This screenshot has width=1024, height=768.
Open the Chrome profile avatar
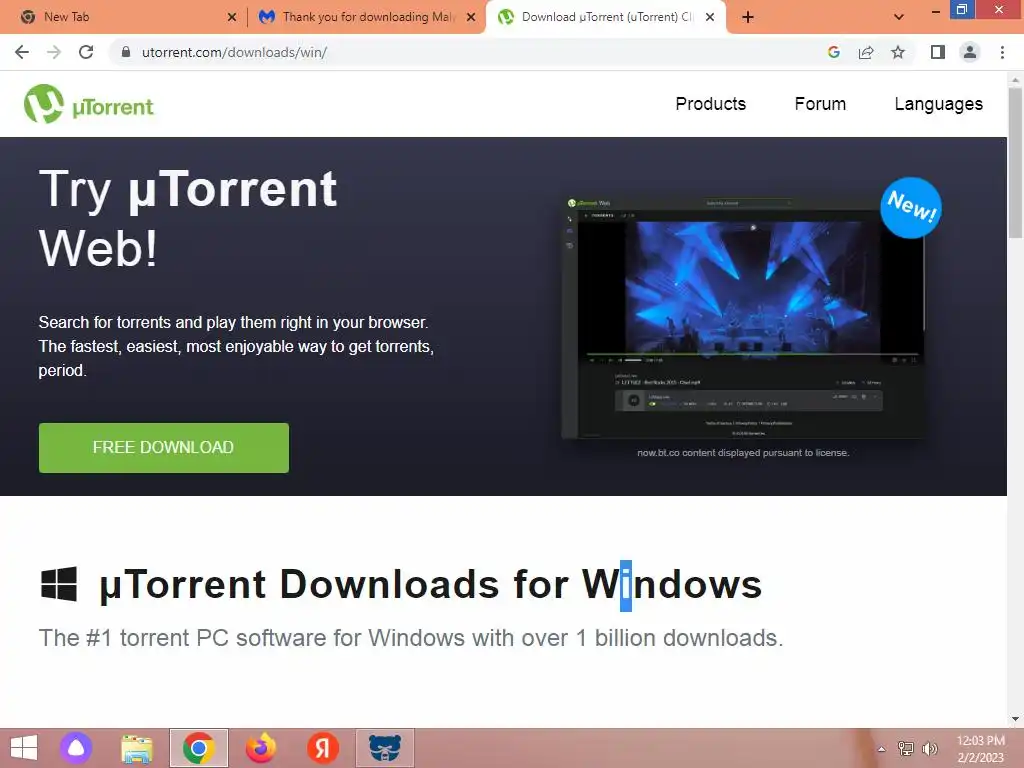pyautogui.click(x=970, y=52)
